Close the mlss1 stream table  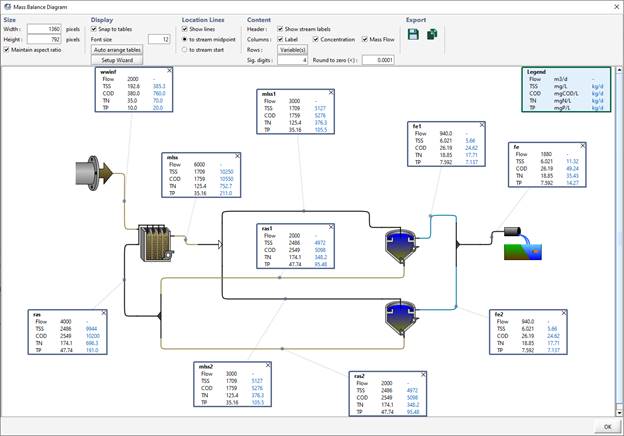tap(331, 92)
